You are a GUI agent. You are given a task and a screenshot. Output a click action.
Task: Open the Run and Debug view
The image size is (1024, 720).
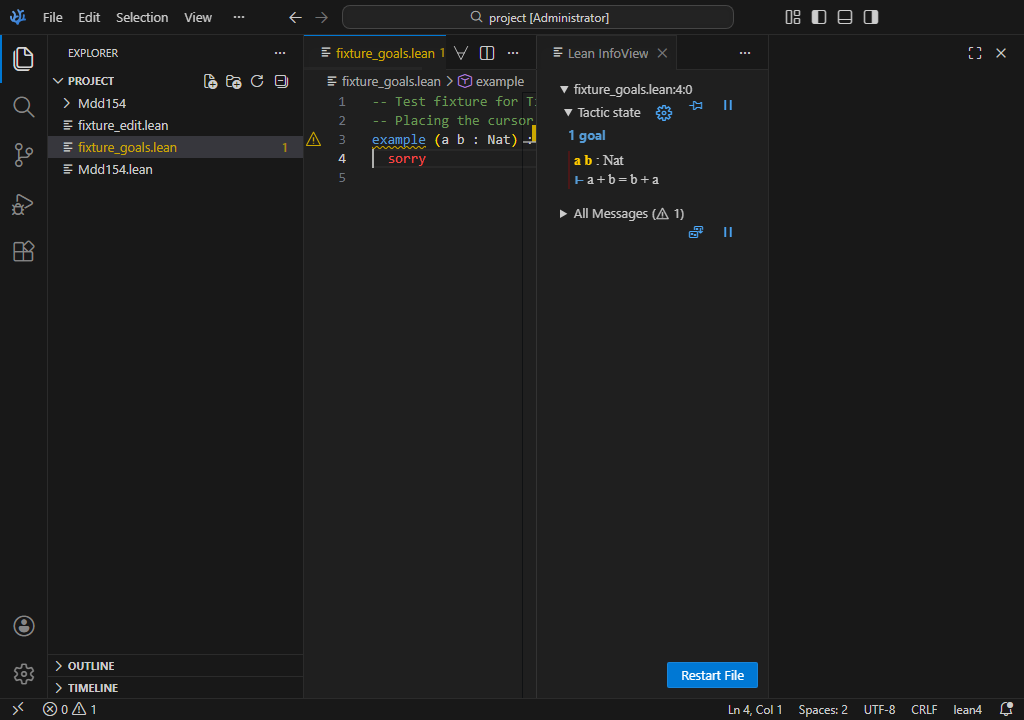[x=23, y=204]
